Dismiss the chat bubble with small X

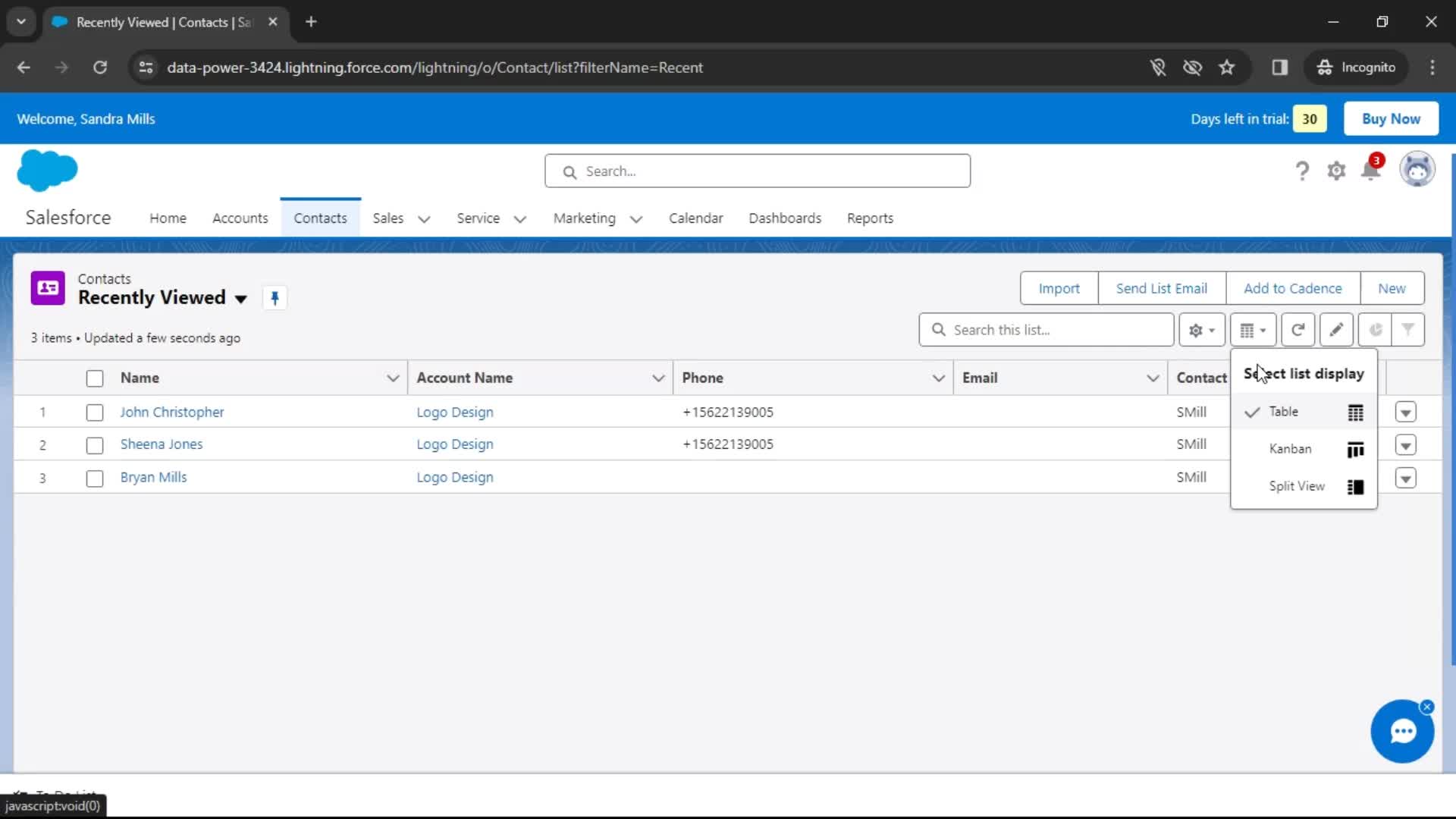(x=1427, y=707)
